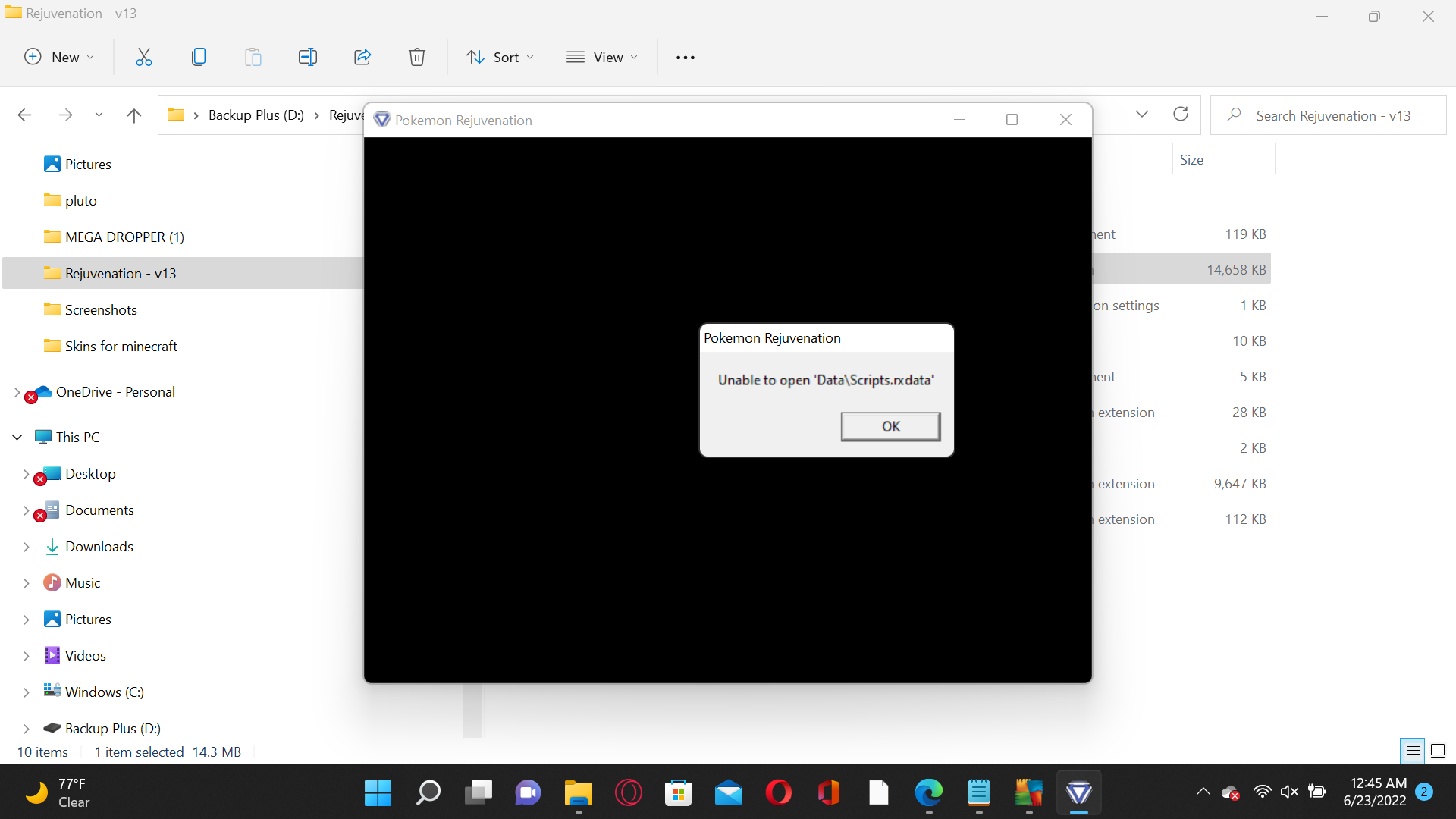Open Skins for minecraft folder
This screenshot has height=819, width=1456.
(121, 346)
